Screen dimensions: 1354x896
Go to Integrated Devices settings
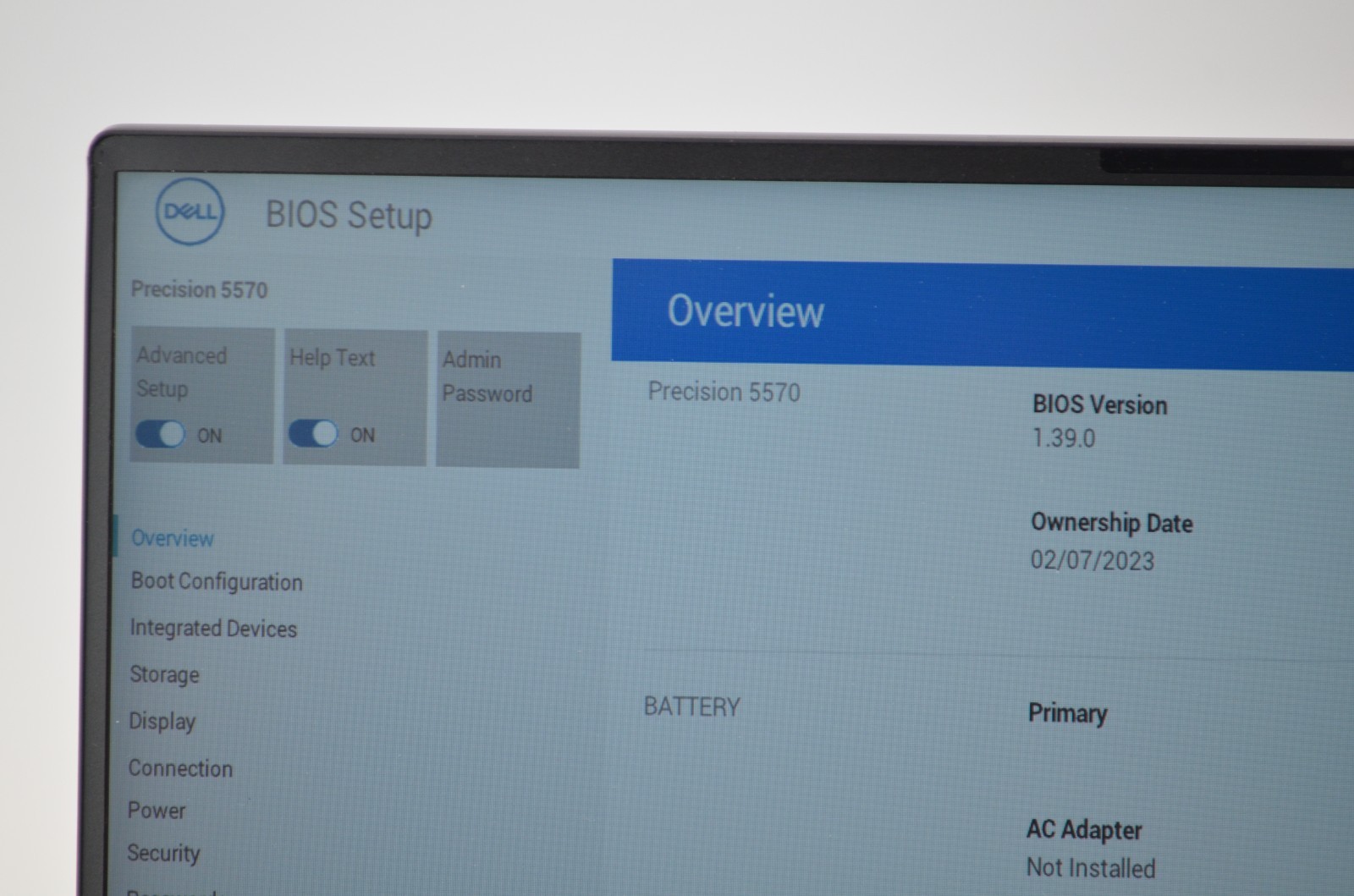pos(213,629)
